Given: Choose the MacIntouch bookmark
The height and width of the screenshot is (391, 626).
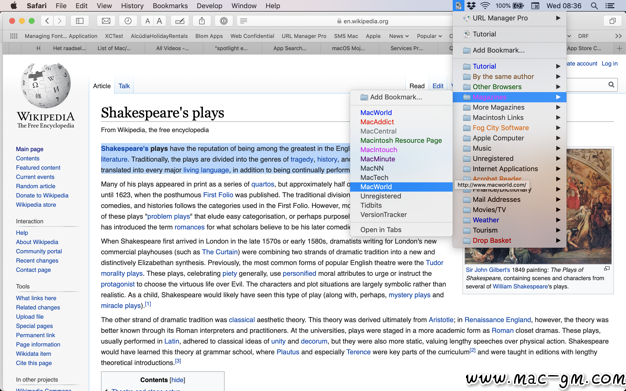Looking at the screenshot, I should point(401,149).
